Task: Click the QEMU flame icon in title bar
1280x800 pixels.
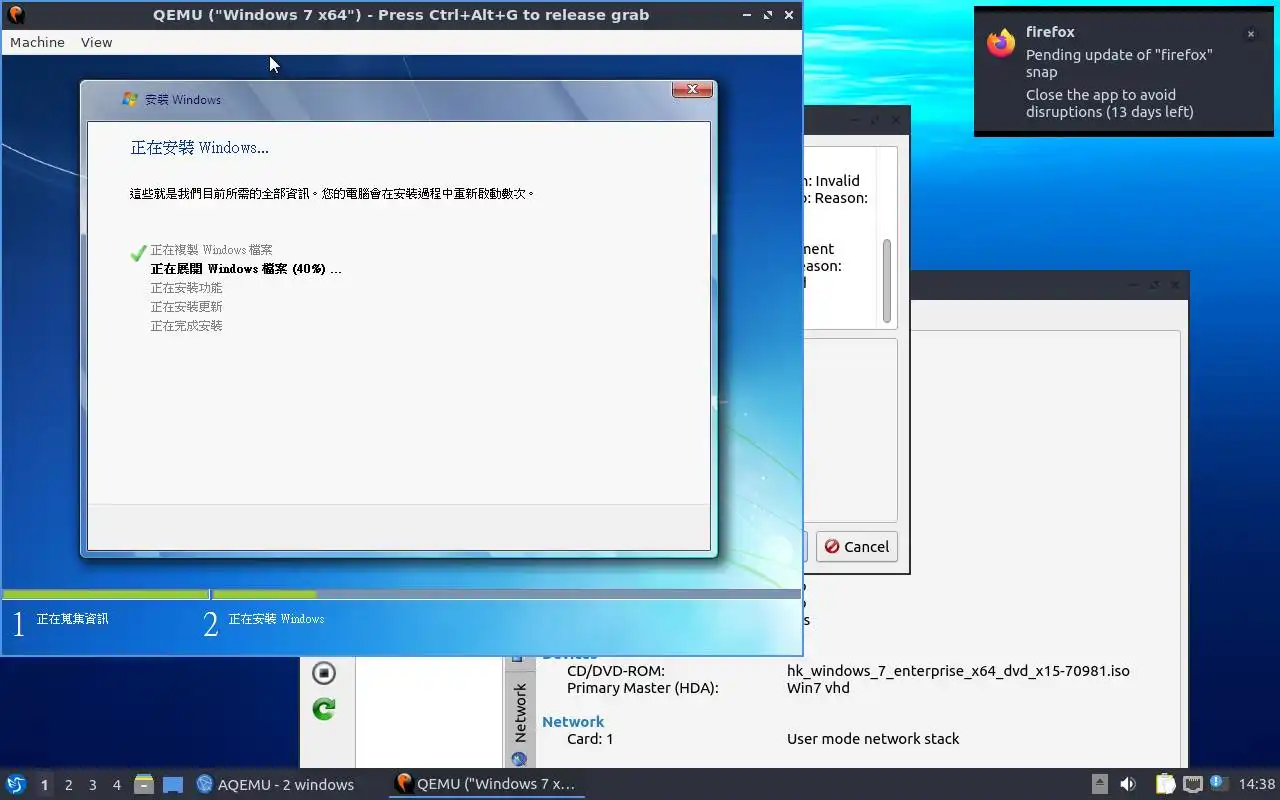Action: point(16,15)
